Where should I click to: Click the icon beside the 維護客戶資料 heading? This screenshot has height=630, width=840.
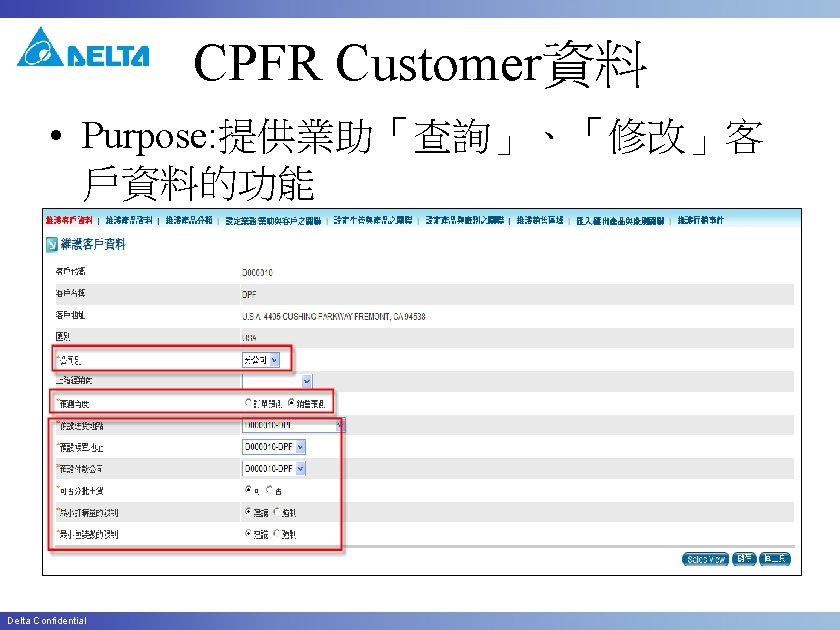(x=51, y=245)
